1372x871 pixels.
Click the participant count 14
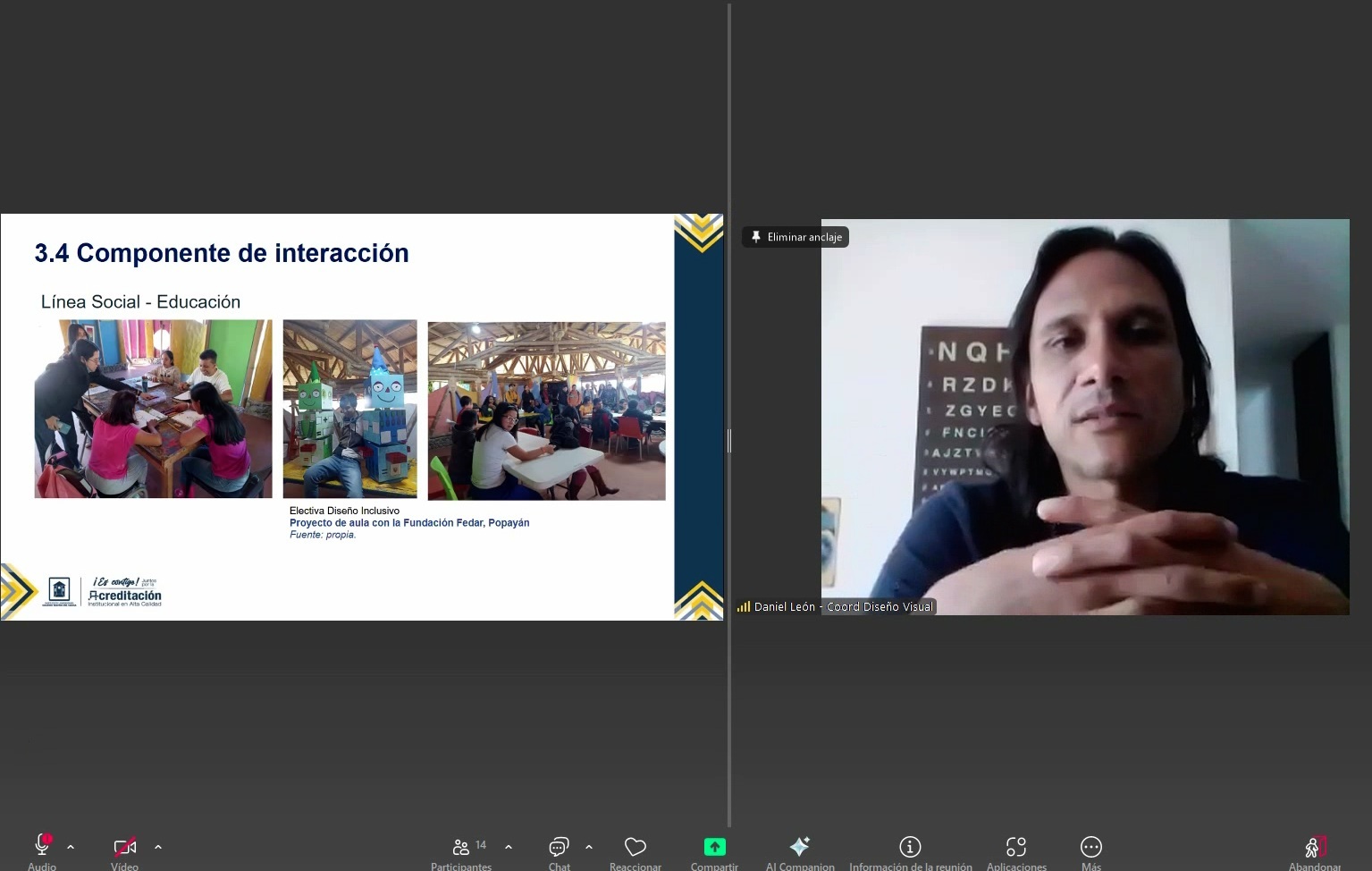[481, 845]
